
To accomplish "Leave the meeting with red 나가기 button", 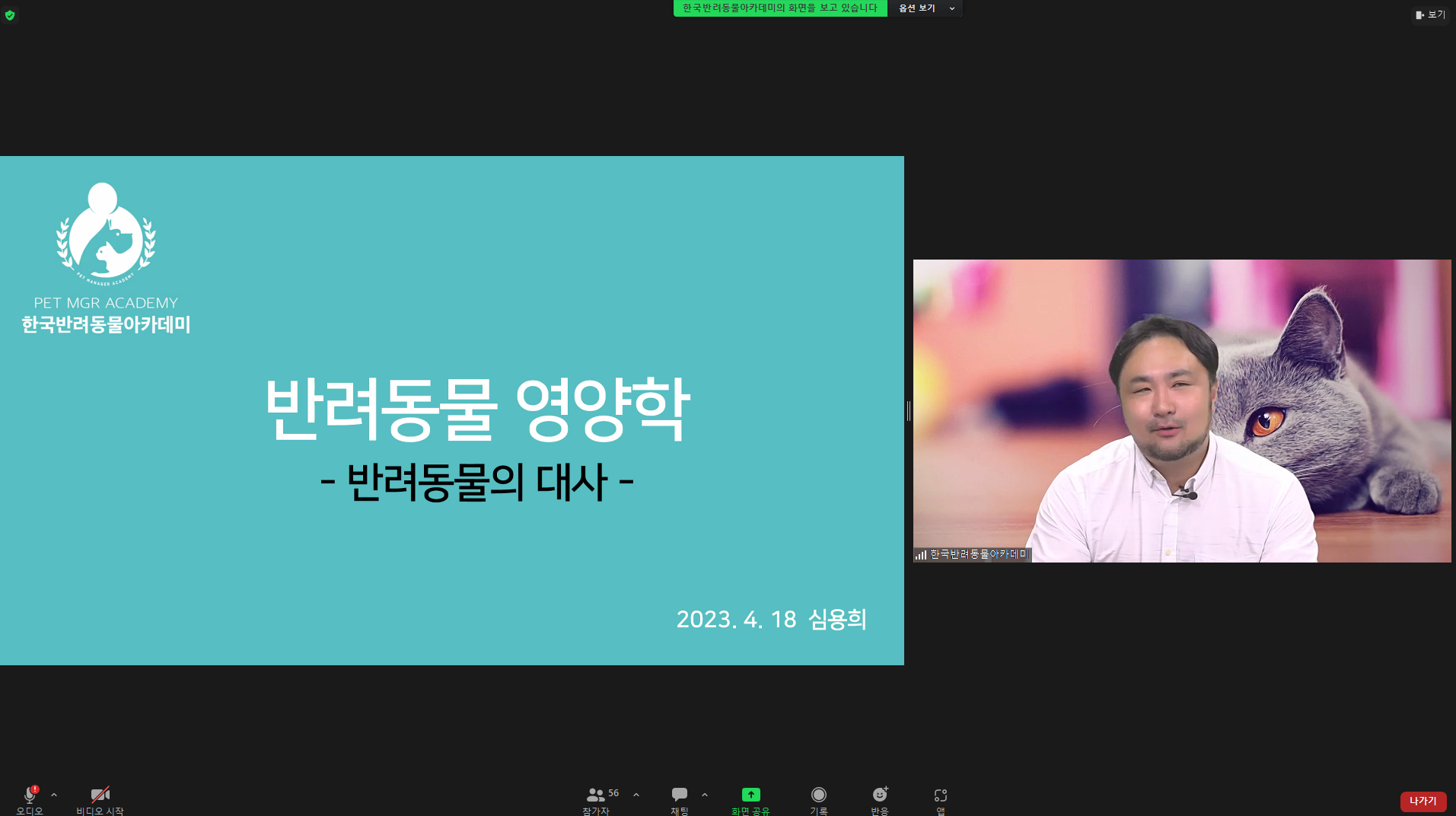I will point(1423,802).
